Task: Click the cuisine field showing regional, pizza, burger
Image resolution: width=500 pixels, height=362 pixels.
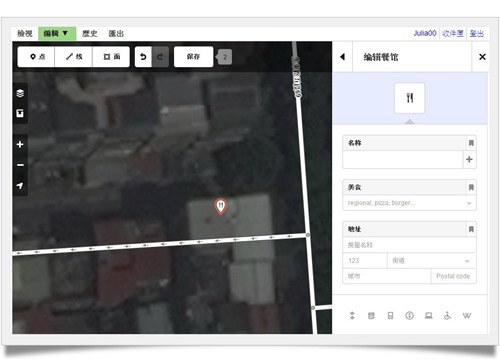Action: (x=409, y=203)
